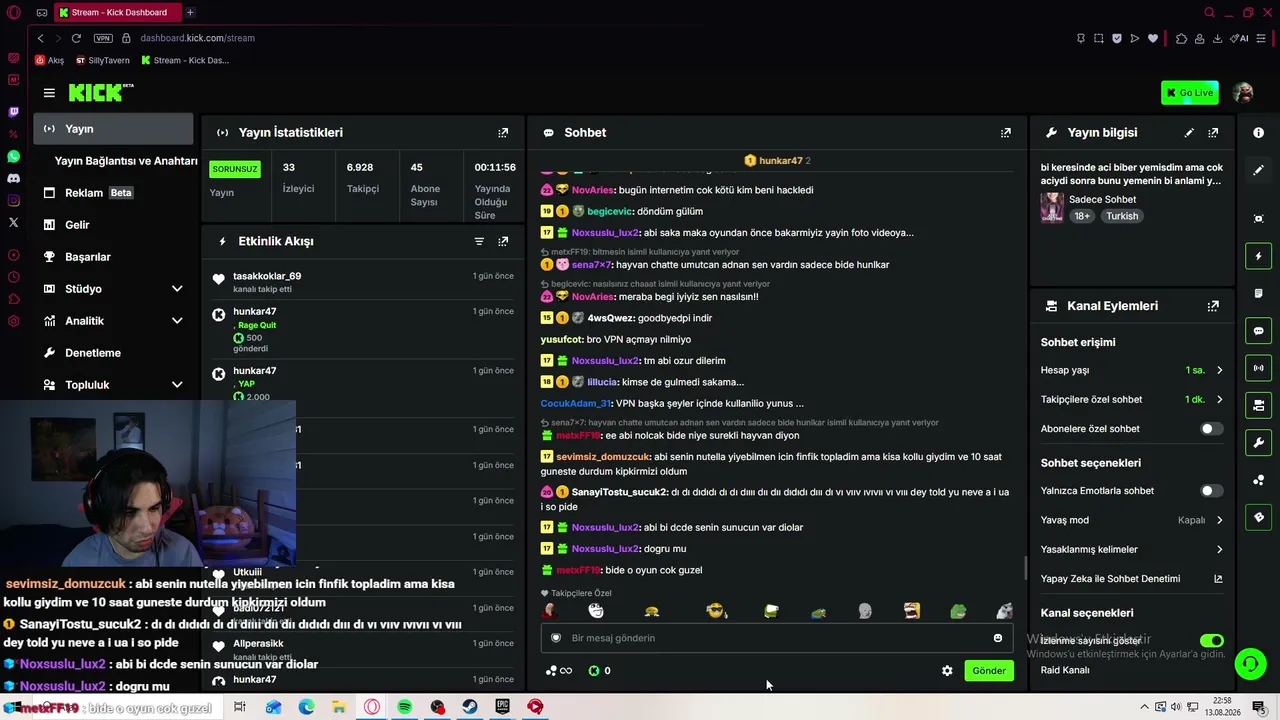The height and width of the screenshot is (720, 1280).
Task: Open Takipçilere özel sohbet options chevron
Action: tap(1219, 399)
